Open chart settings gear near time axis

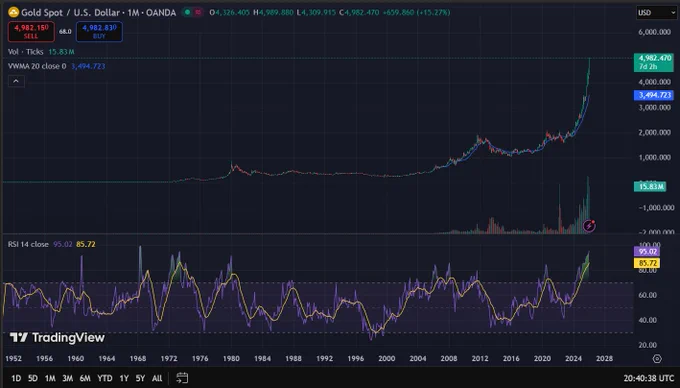(657, 359)
